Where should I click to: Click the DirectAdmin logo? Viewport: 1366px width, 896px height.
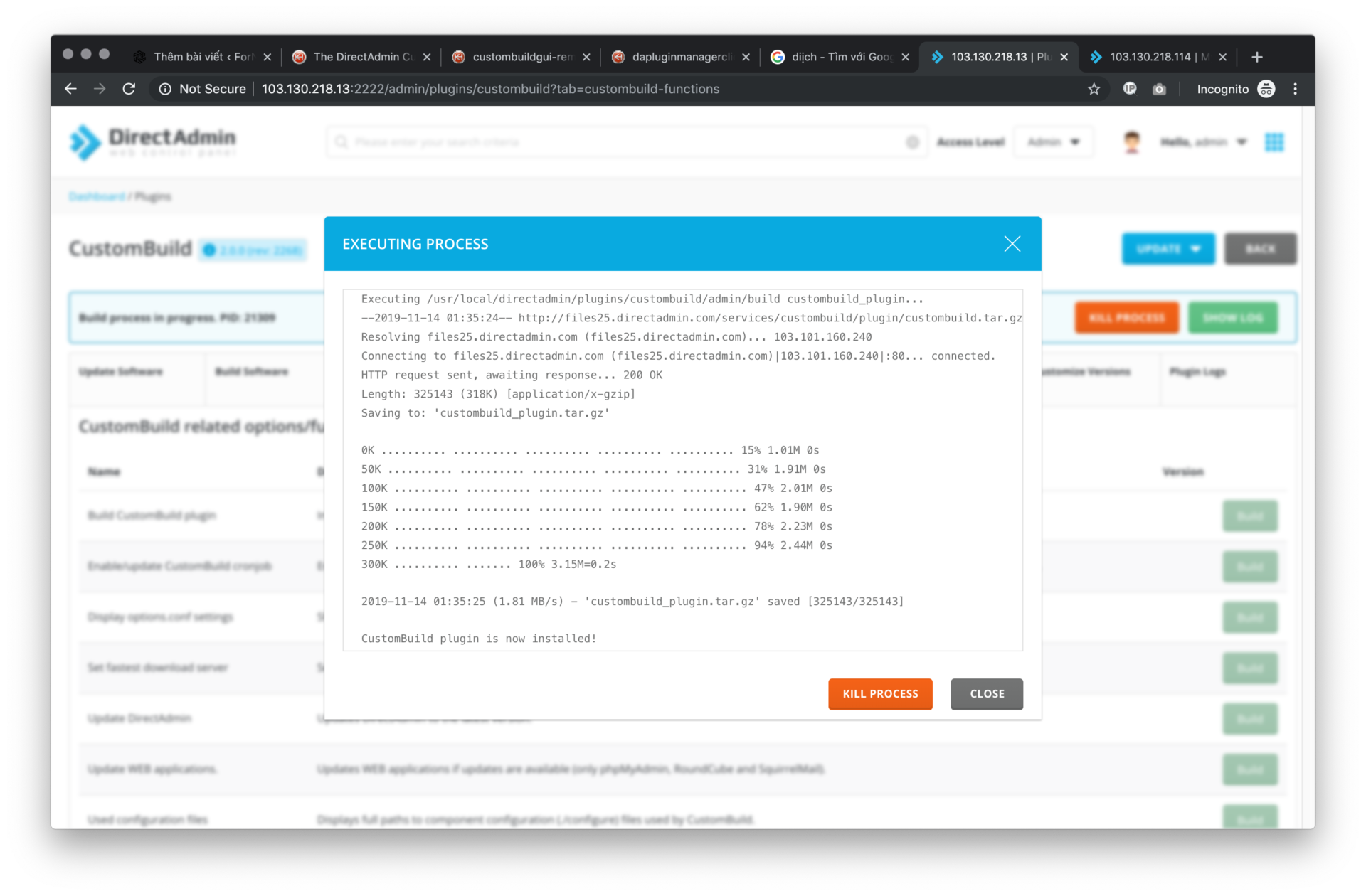pyautogui.click(x=152, y=142)
